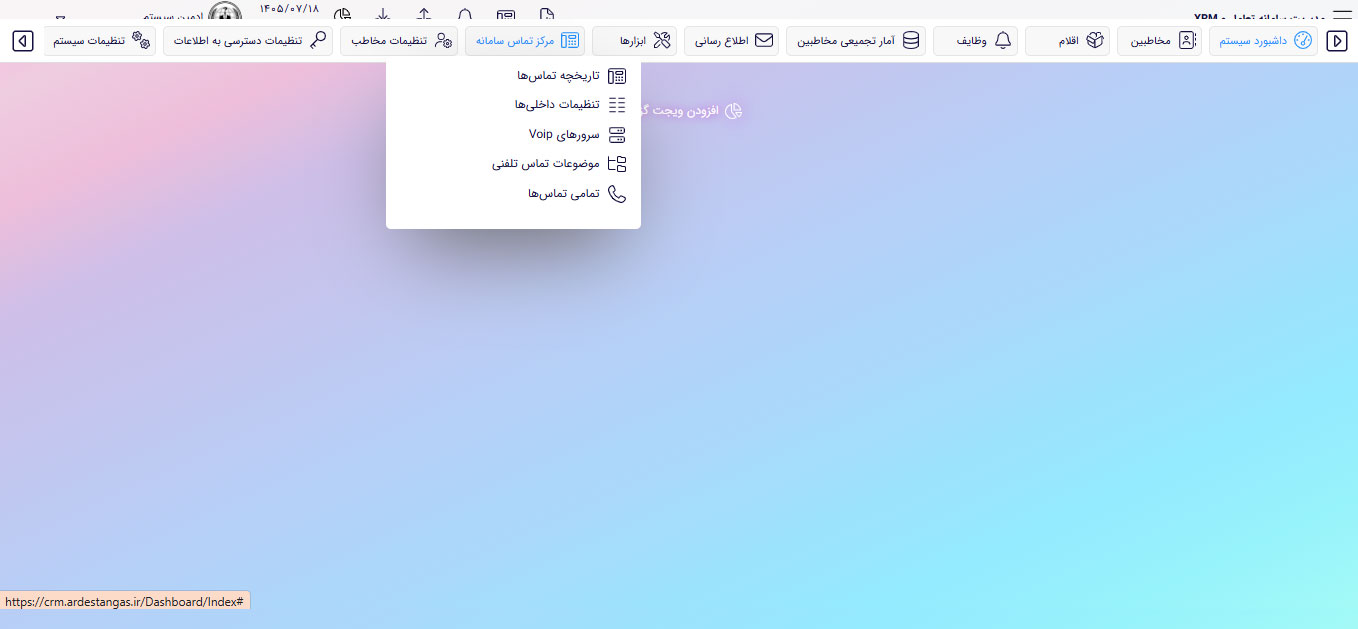Click افزودن ویجت add widget link

pyautogui.click(x=690, y=110)
